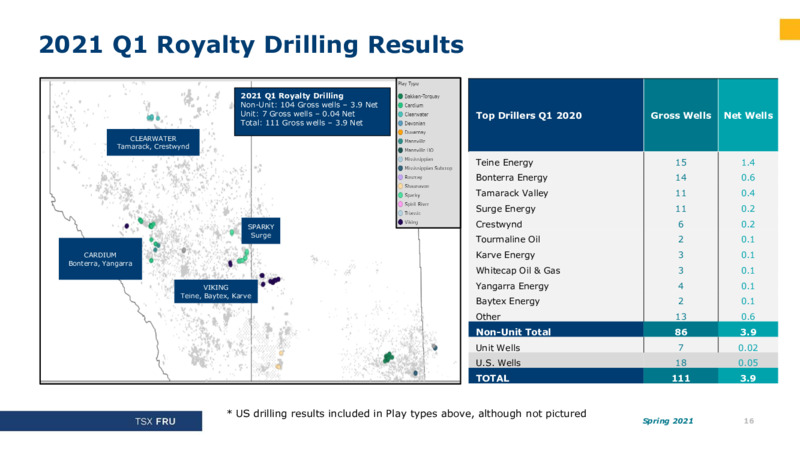Screen dimensions: 800x450
Task: Click the orange Duvernay legend dot
Action: 401,132
